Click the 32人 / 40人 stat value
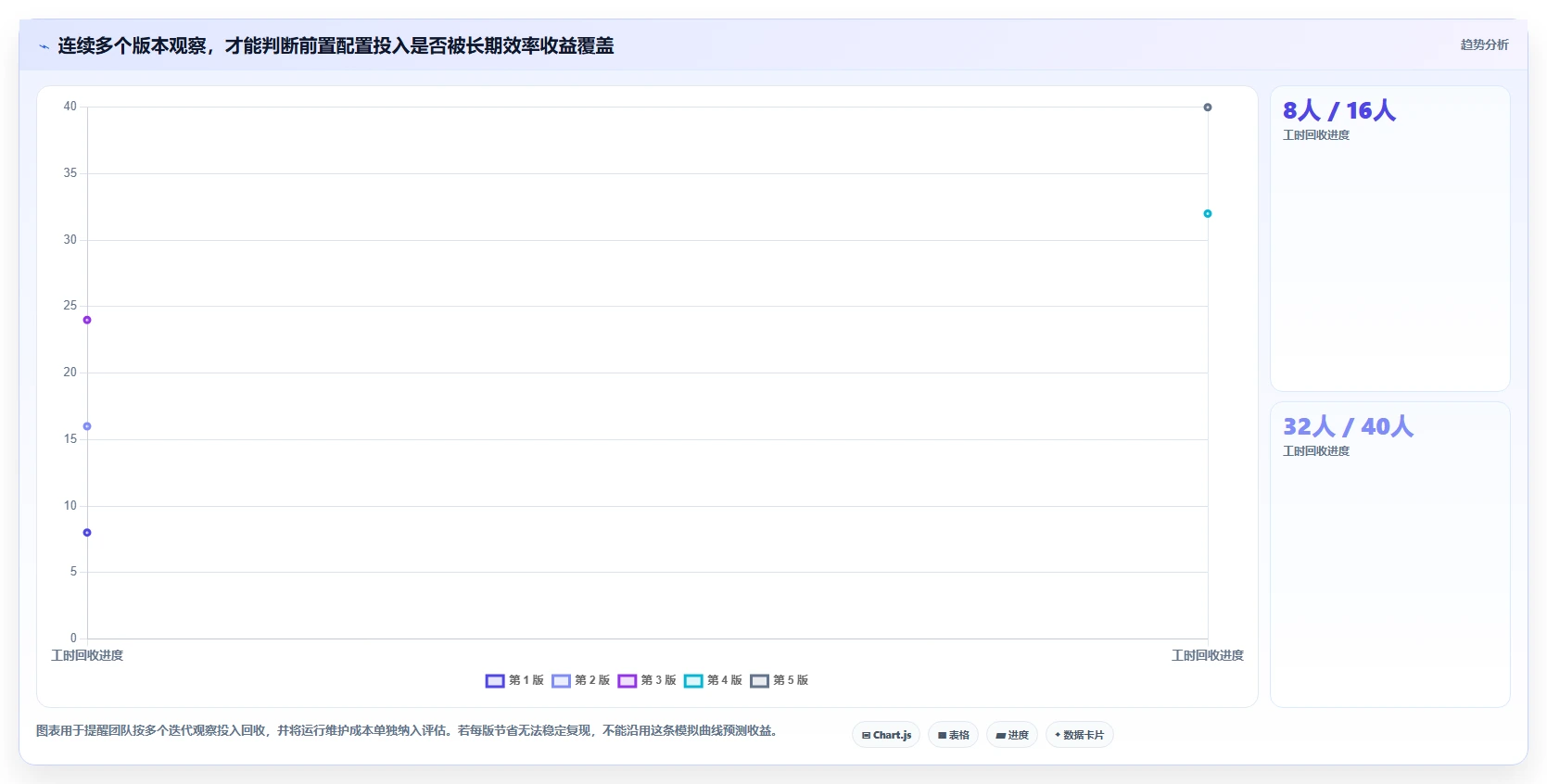Viewport: 1547px width, 784px height. click(x=1348, y=426)
